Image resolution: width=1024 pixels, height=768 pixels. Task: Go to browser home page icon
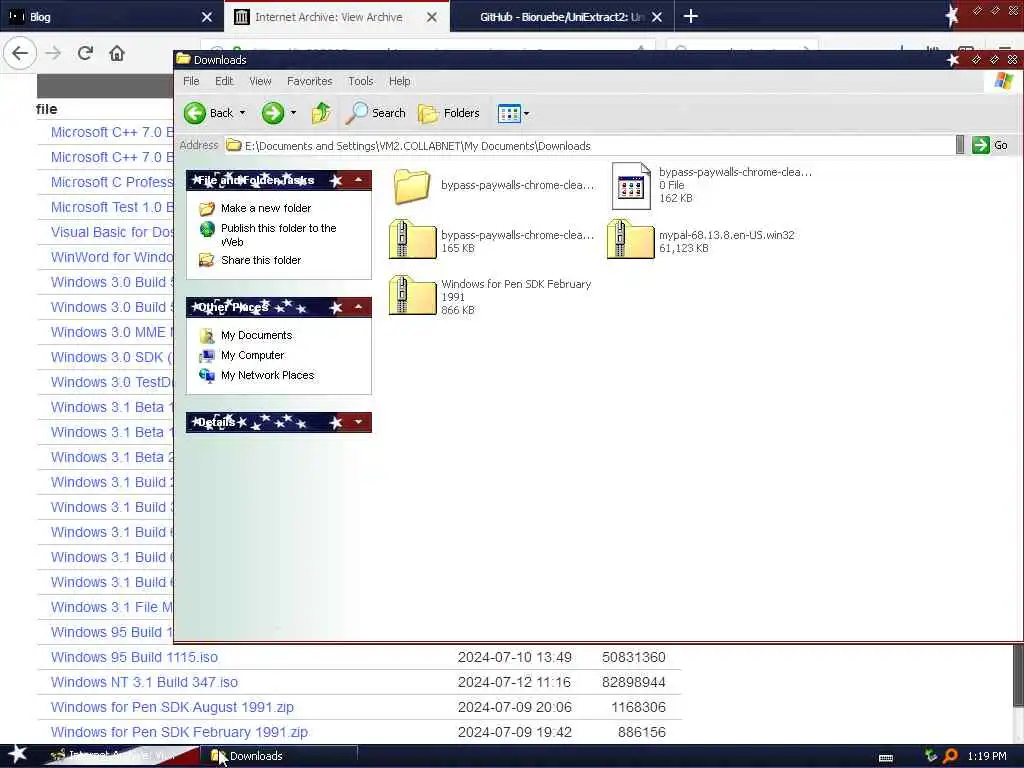point(117,53)
